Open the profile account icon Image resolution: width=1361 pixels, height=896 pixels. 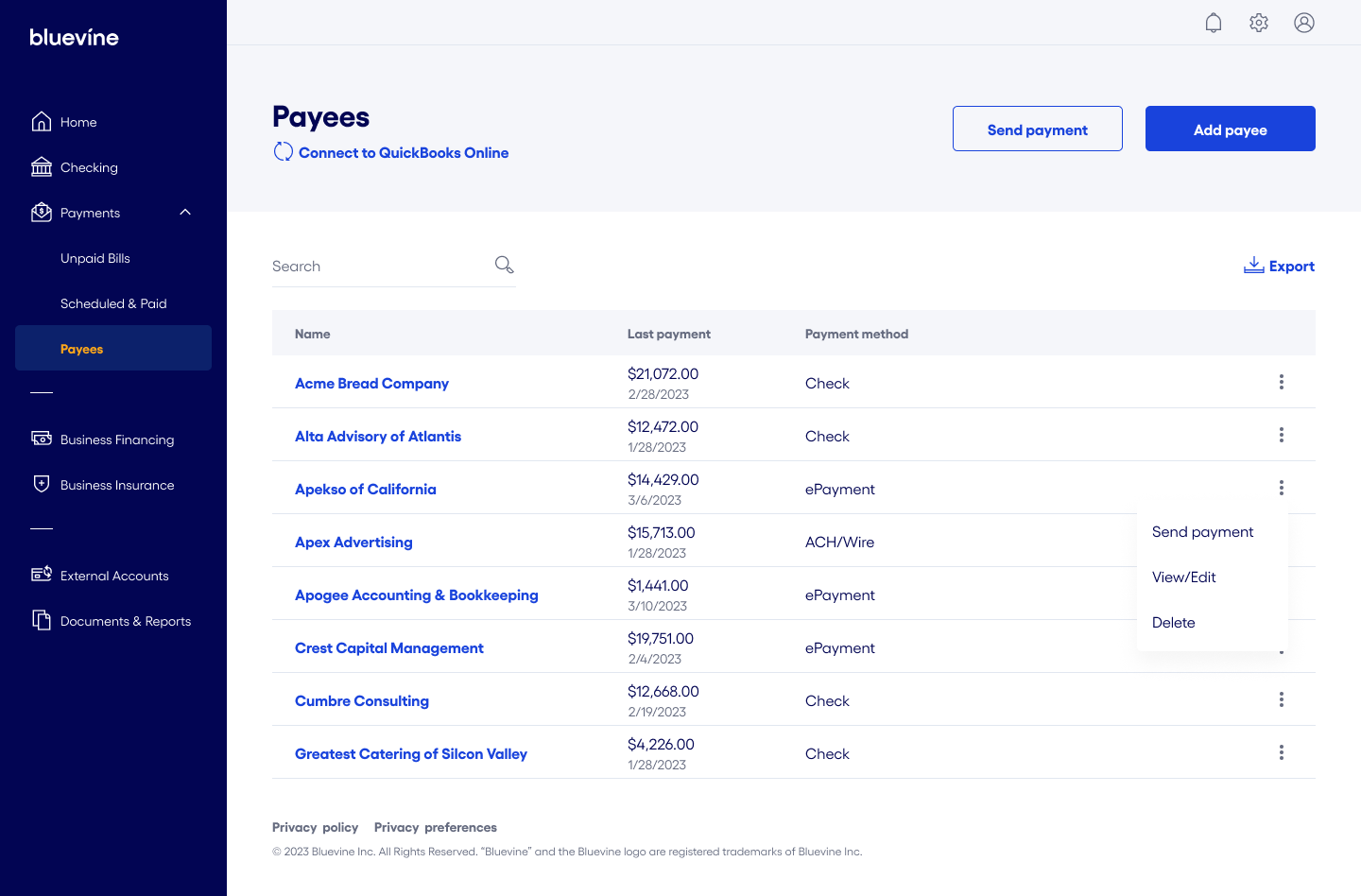pos(1304,22)
